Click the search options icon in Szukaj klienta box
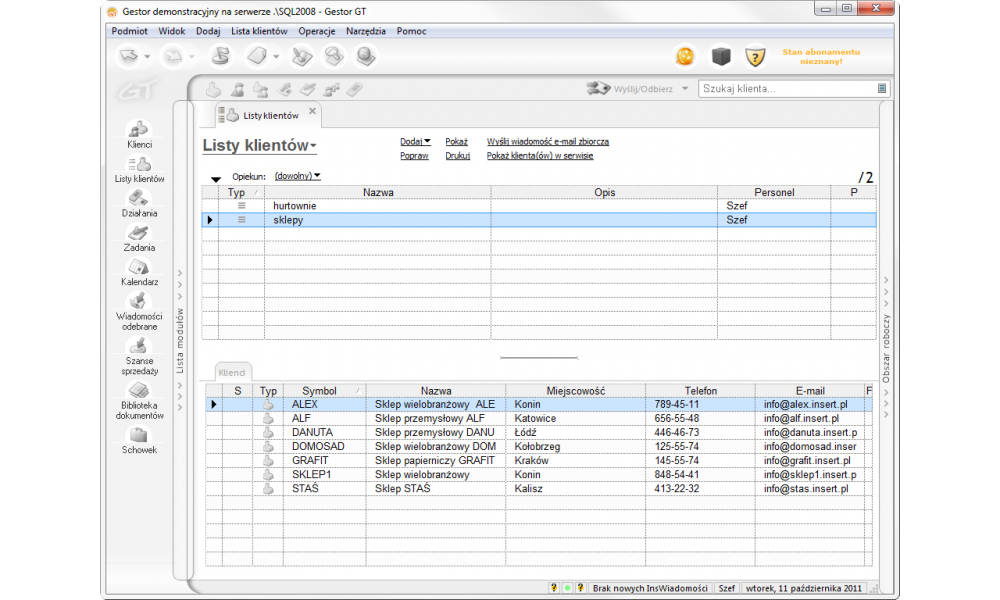Screen dimensions: 1000x600 (x=881, y=89)
